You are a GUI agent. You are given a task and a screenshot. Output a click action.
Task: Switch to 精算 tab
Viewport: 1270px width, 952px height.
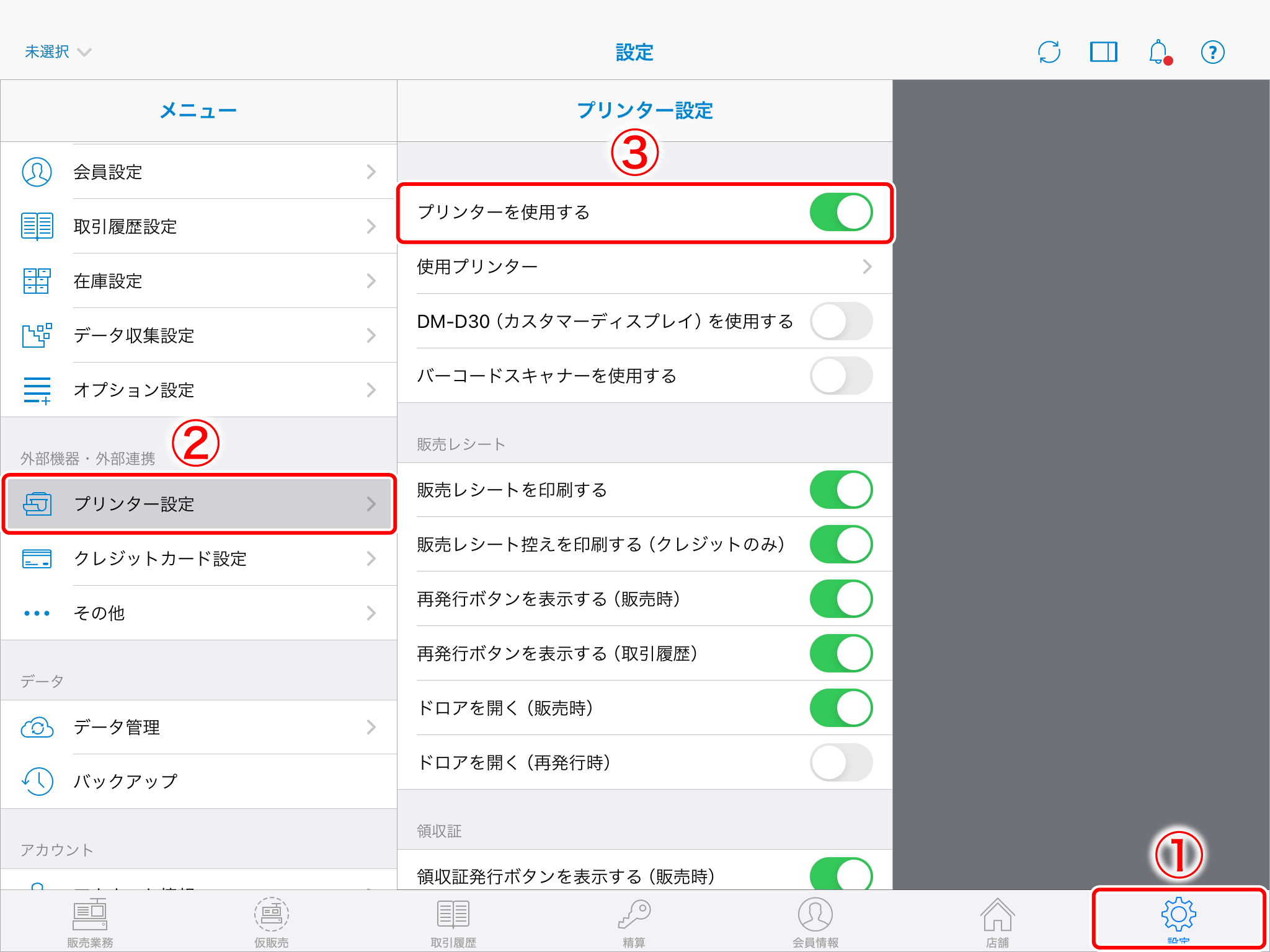[634, 923]
